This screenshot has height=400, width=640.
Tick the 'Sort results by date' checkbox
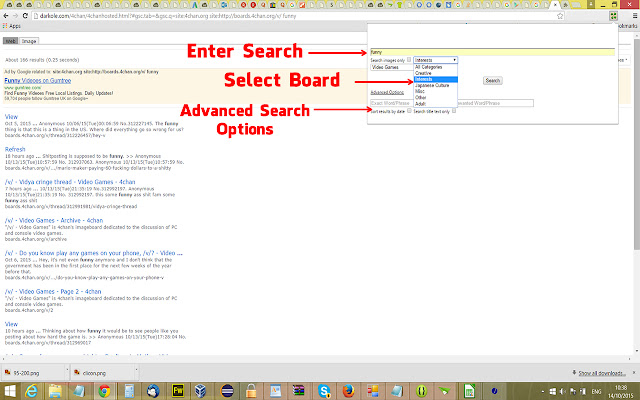409,111
